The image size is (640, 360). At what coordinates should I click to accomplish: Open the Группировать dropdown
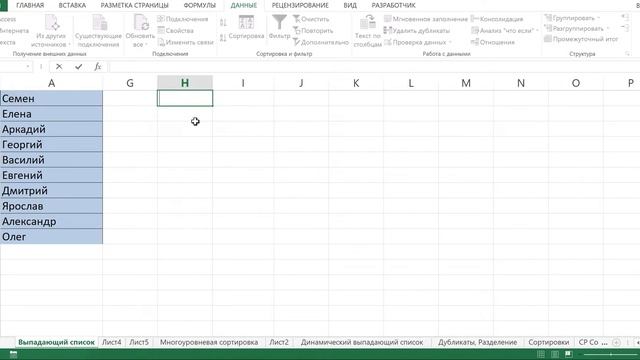572,18
